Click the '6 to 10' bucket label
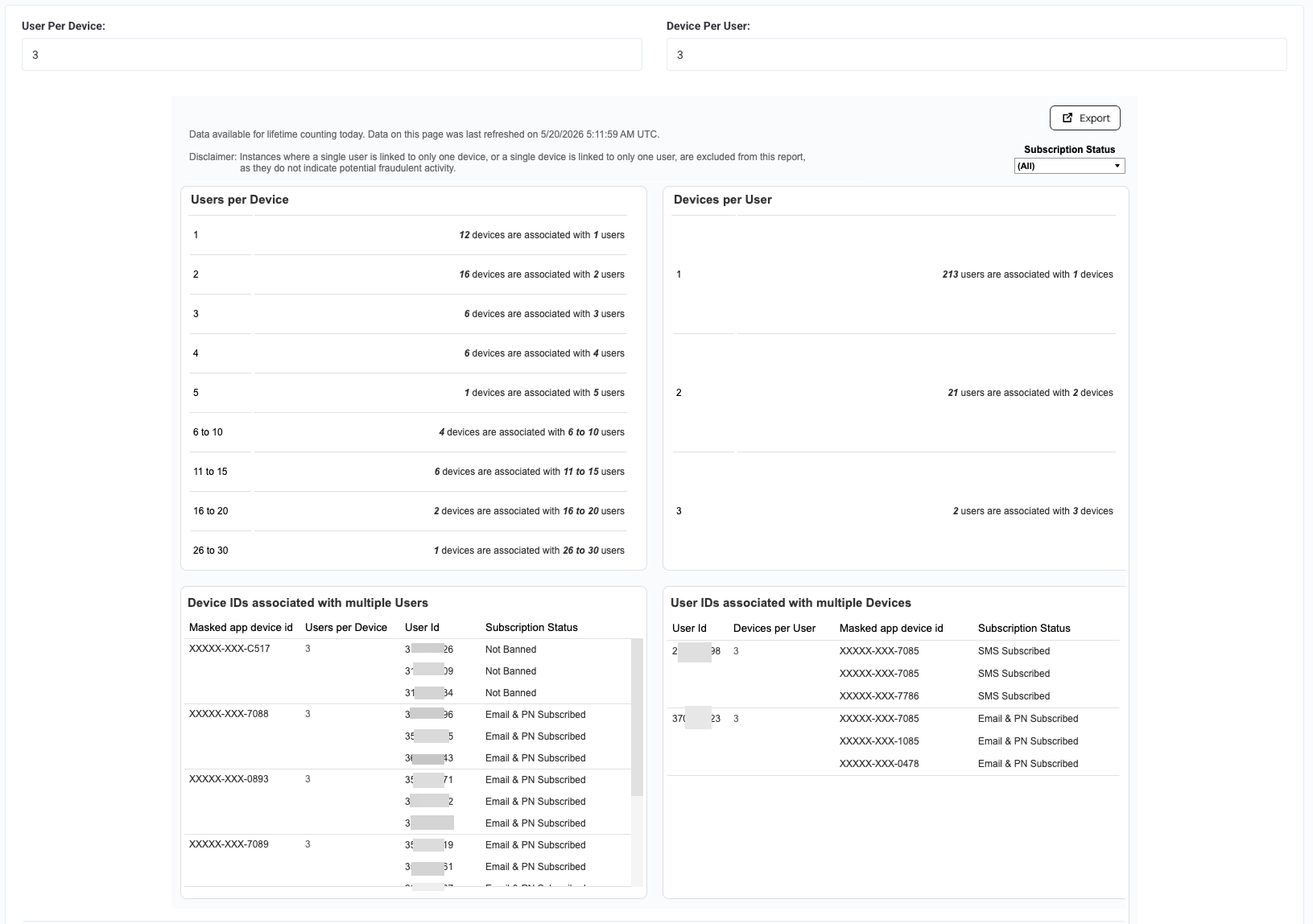Viewport: 1313px width, 924px height. point(208,432)
